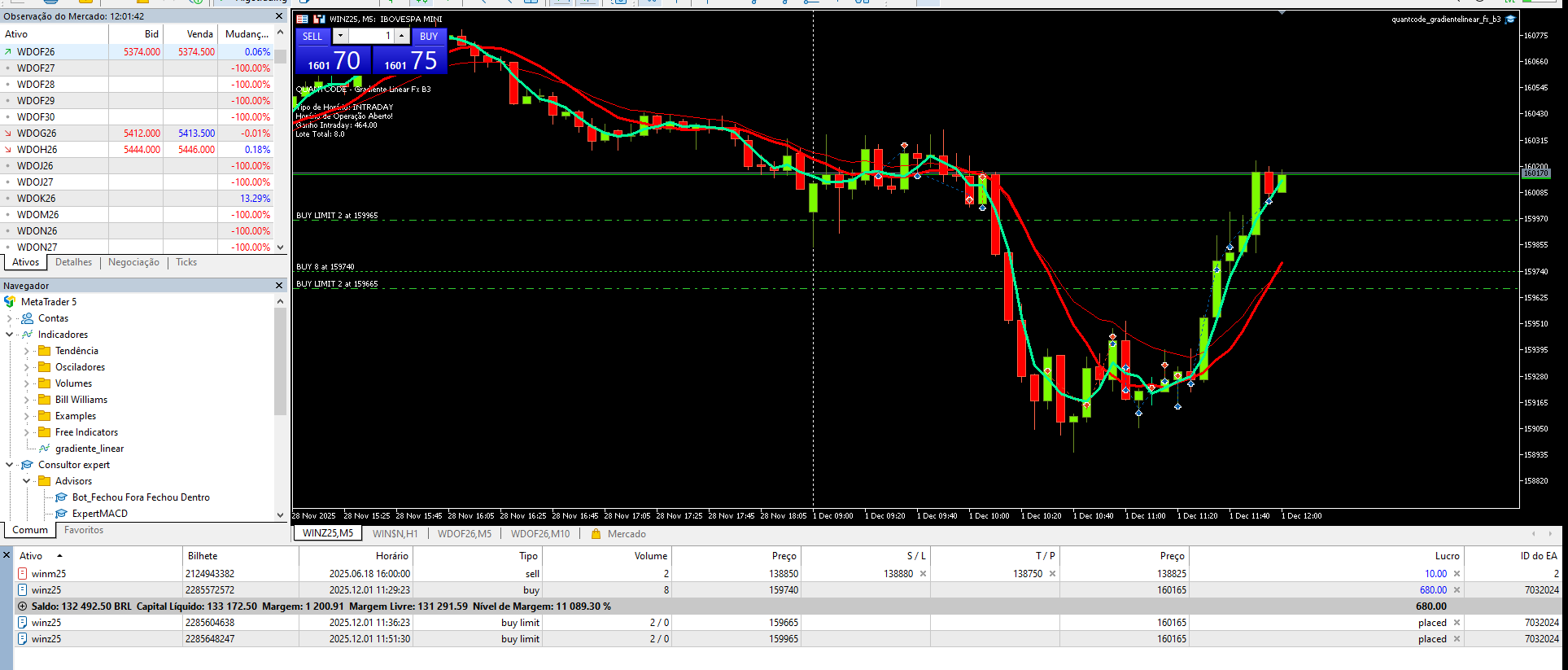Increase lot volume with the up stepper
This screenshot has width=1568, height=670.
(x=402, y=36)
